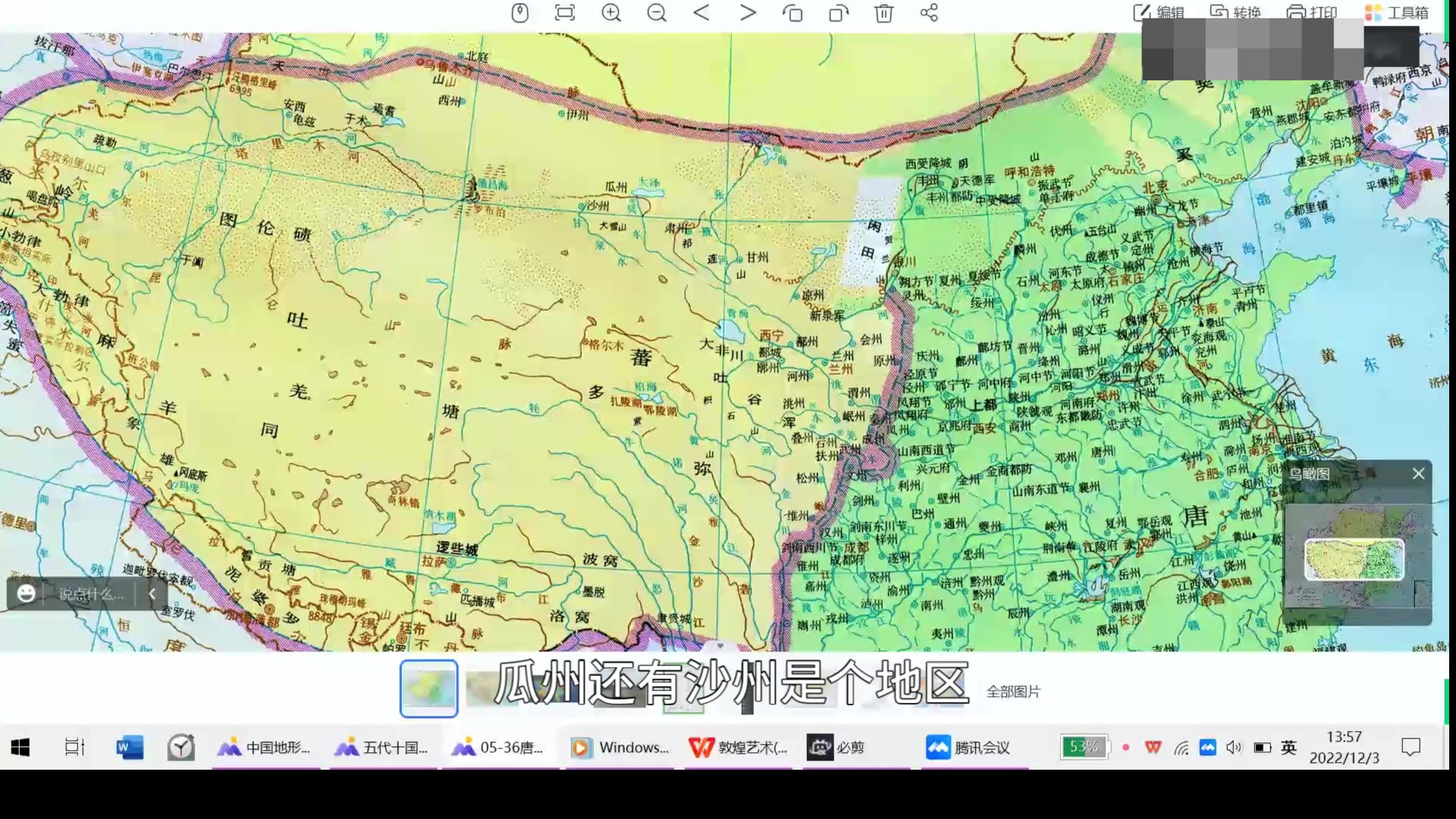Go to the previous image
The width and height of the screenshot is (1456, 819).
pos(701,13)
